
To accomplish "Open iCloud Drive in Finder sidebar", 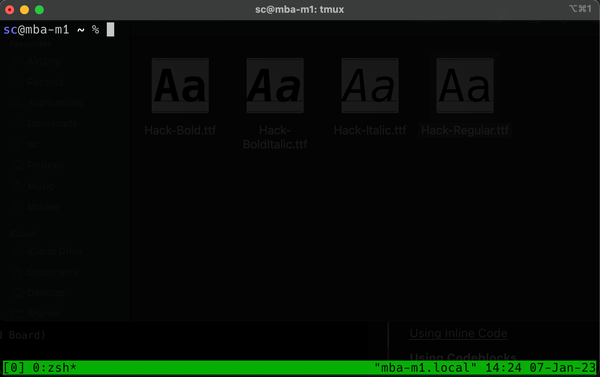I will click(x=55, y=251).
